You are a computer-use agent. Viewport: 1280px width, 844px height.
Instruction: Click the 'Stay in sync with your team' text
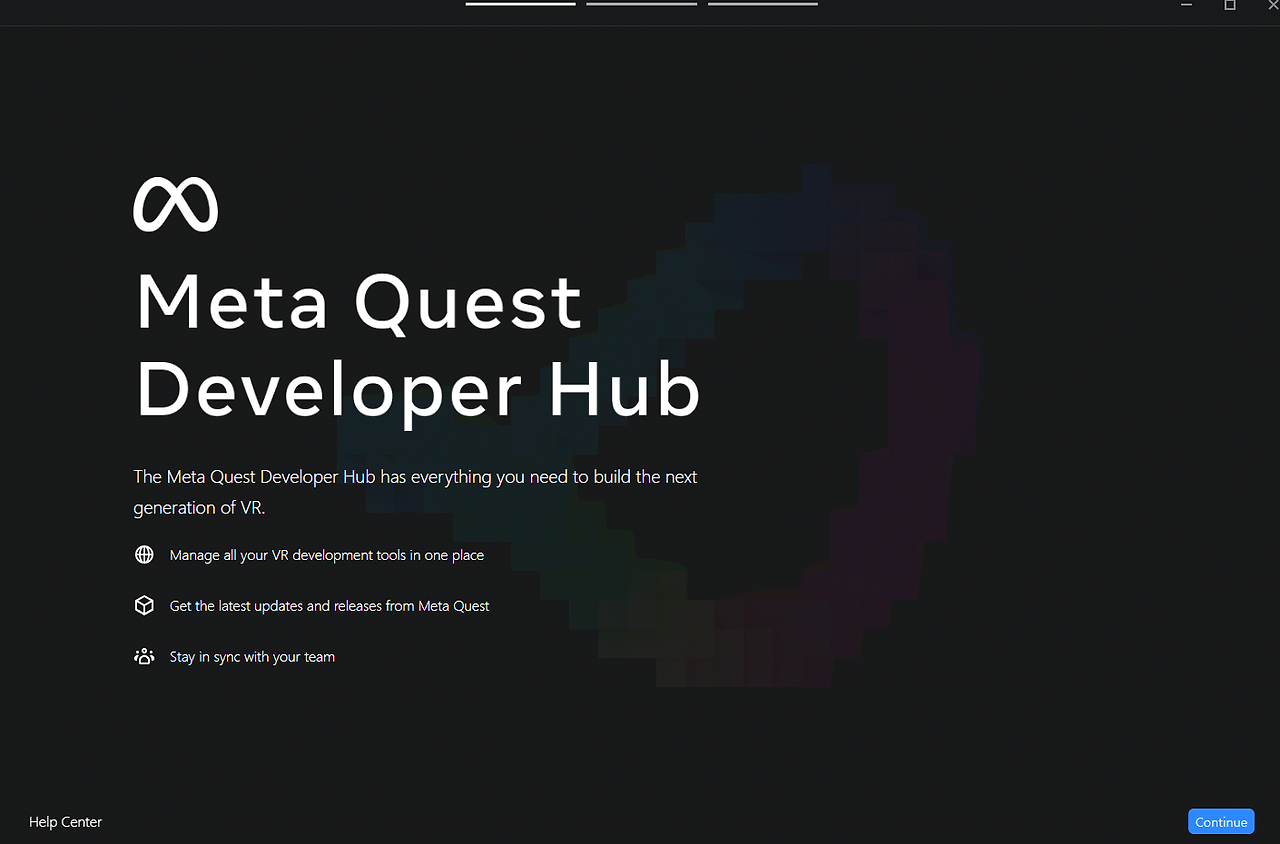pyautogui.click(x=252, y=656)
